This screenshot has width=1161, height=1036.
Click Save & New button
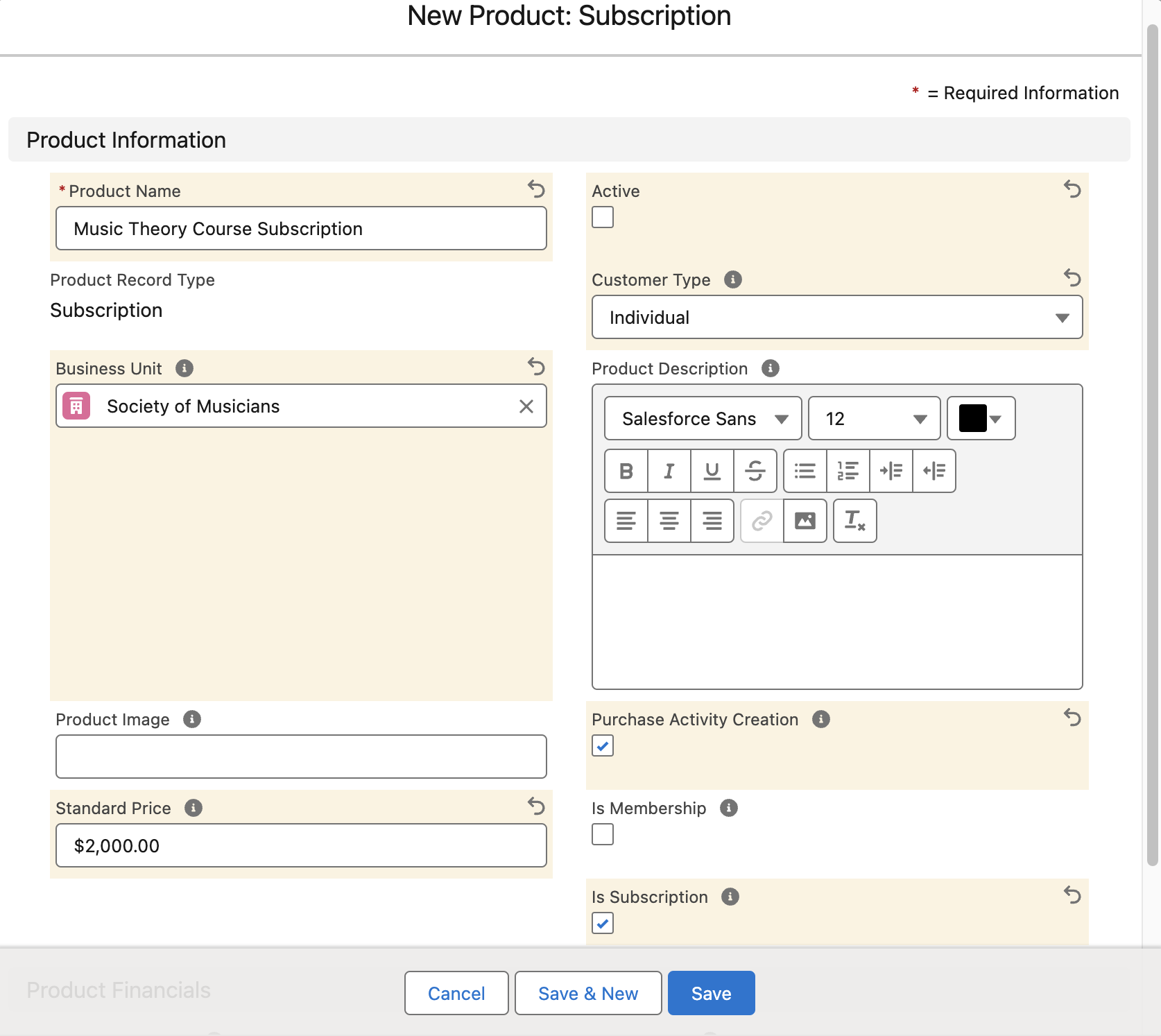(x=588, y=993)
